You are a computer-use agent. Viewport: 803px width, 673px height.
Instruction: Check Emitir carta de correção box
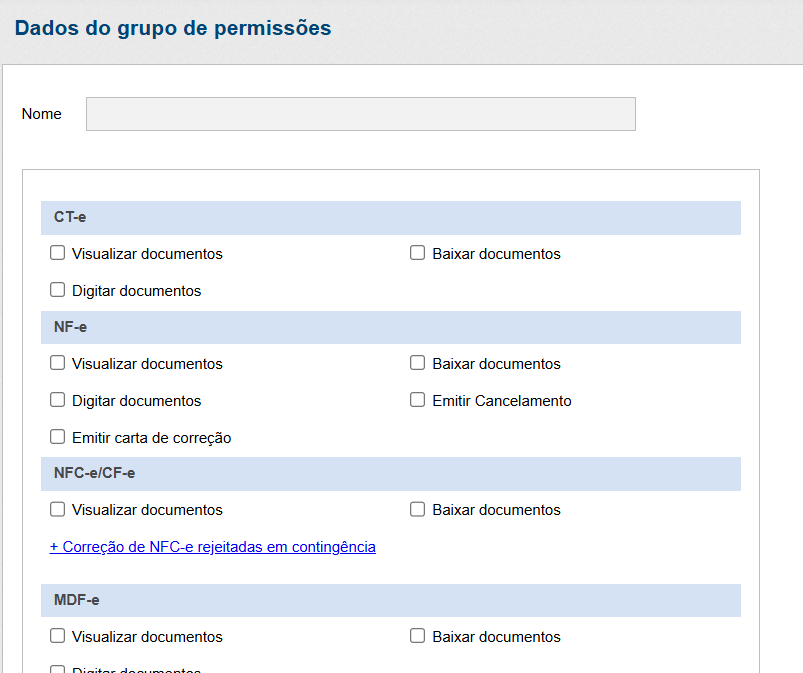(58, 437)
